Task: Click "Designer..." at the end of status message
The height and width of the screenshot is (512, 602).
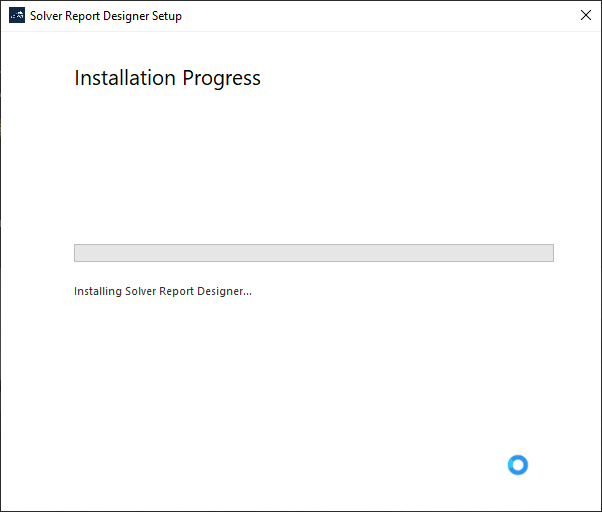Action: (228, 292)
